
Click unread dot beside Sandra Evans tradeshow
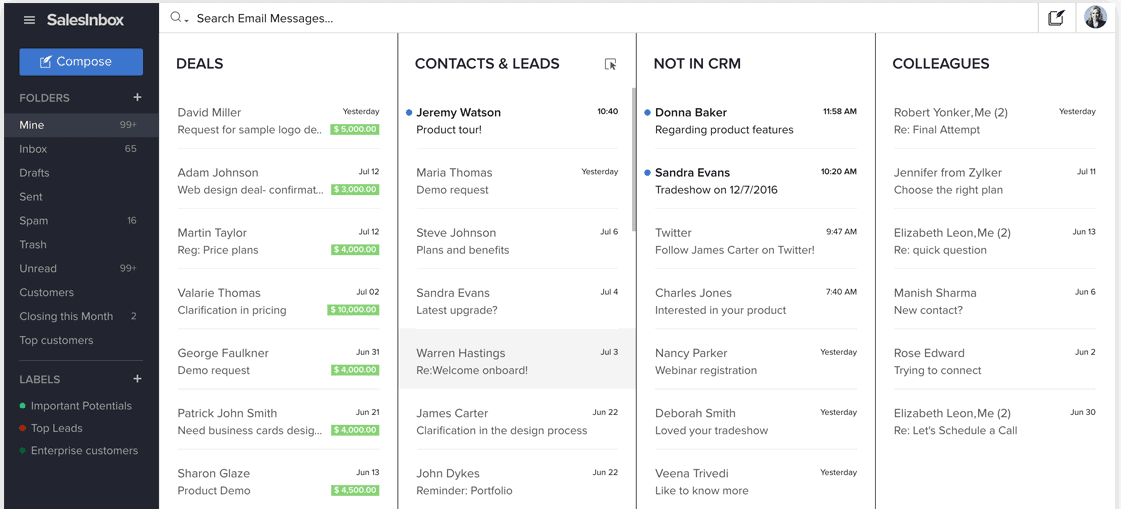pyautogui.click(x=648, y=173)
